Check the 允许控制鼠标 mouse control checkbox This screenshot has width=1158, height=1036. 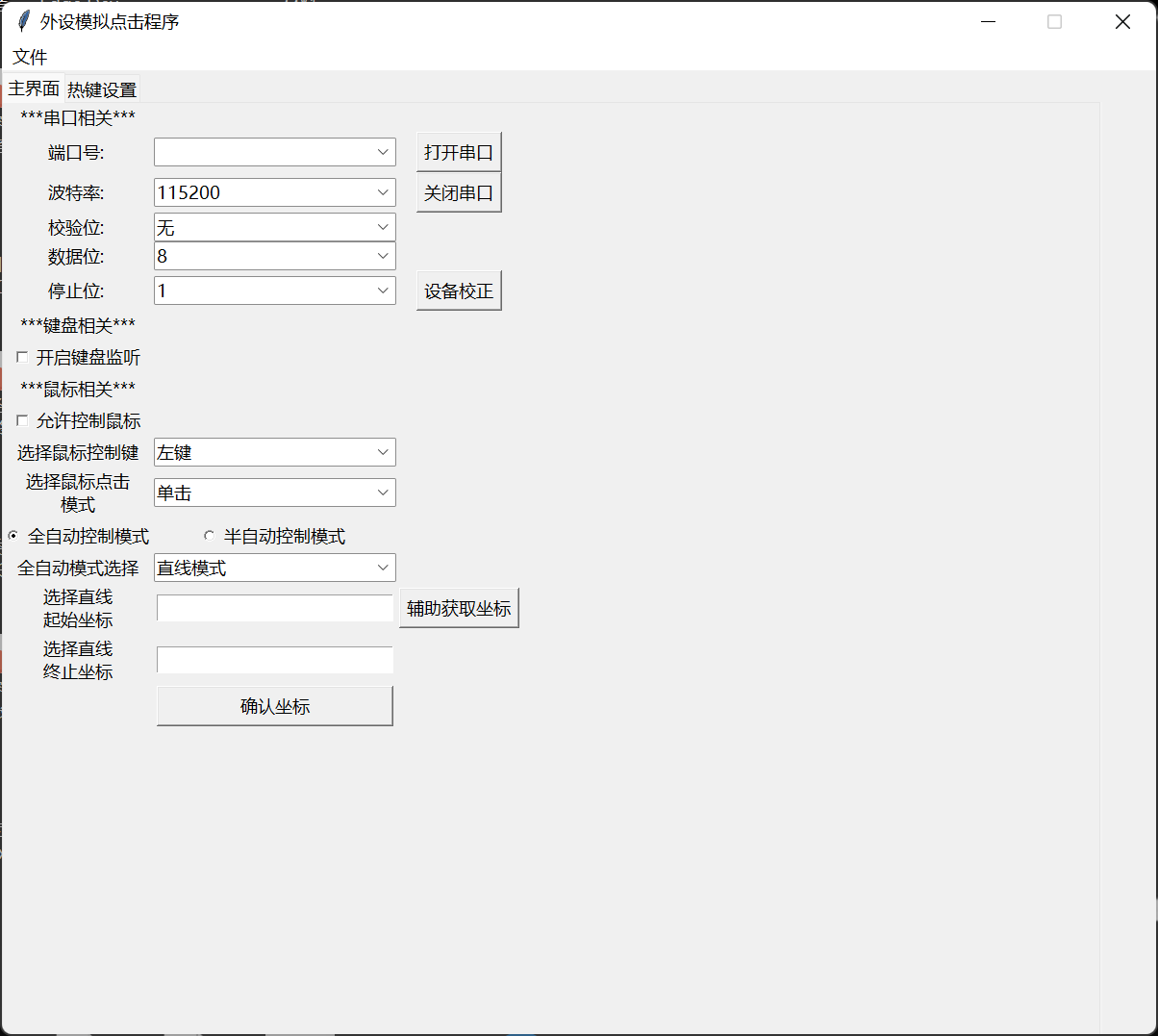point(21,420)
